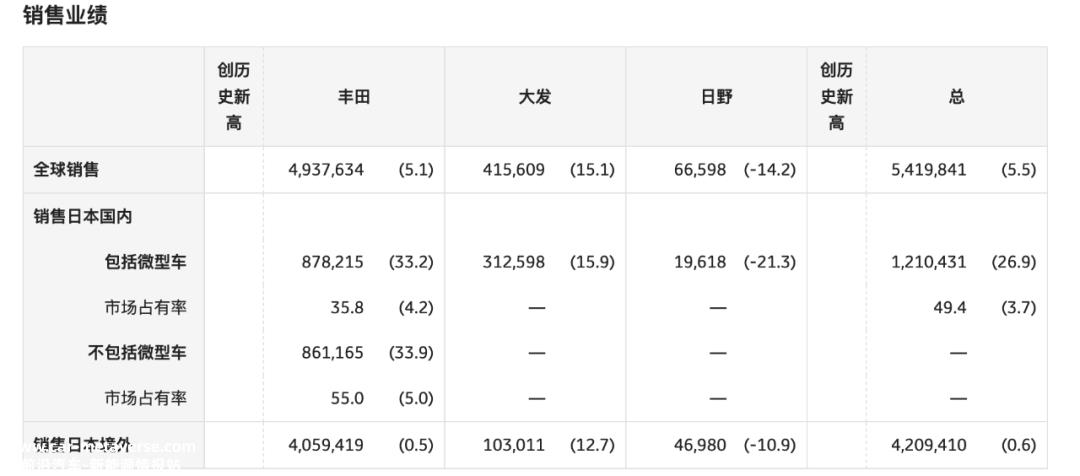Click Toyota domestic value 878,215

[333, 262]
